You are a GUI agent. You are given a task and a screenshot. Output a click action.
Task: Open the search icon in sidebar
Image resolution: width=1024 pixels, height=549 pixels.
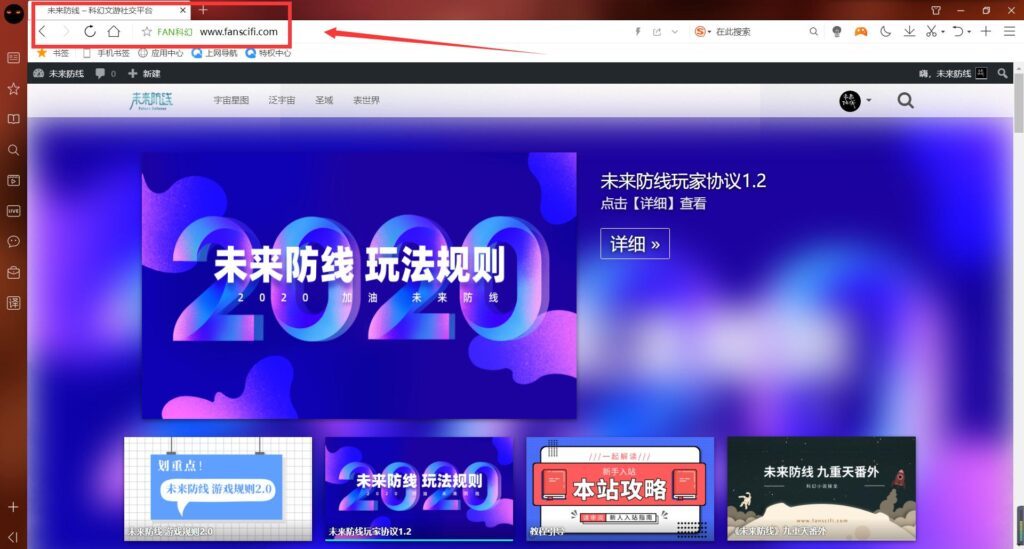tap(13, 149)
